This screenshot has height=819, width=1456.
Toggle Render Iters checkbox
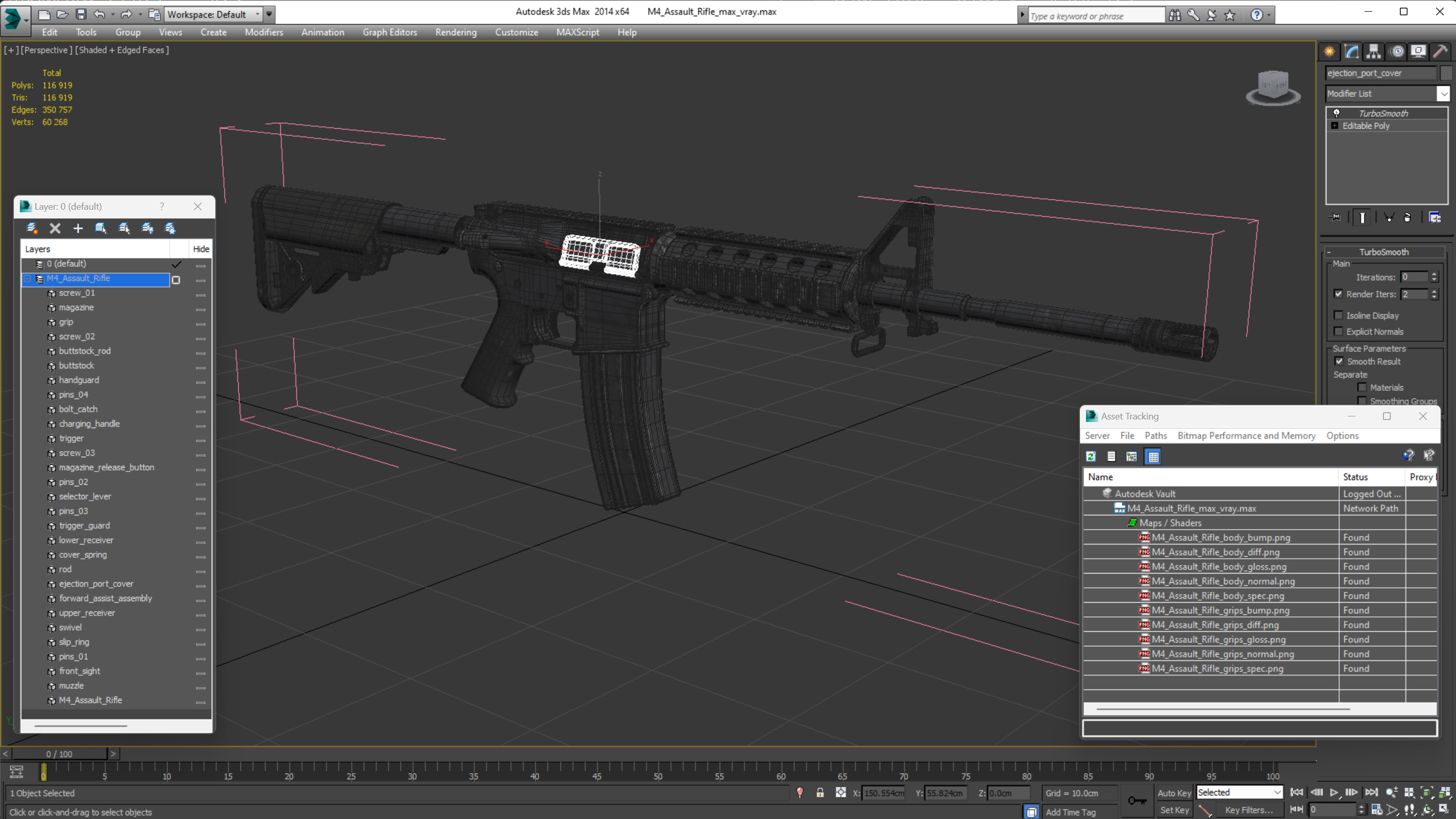(x=1338, y=294)
